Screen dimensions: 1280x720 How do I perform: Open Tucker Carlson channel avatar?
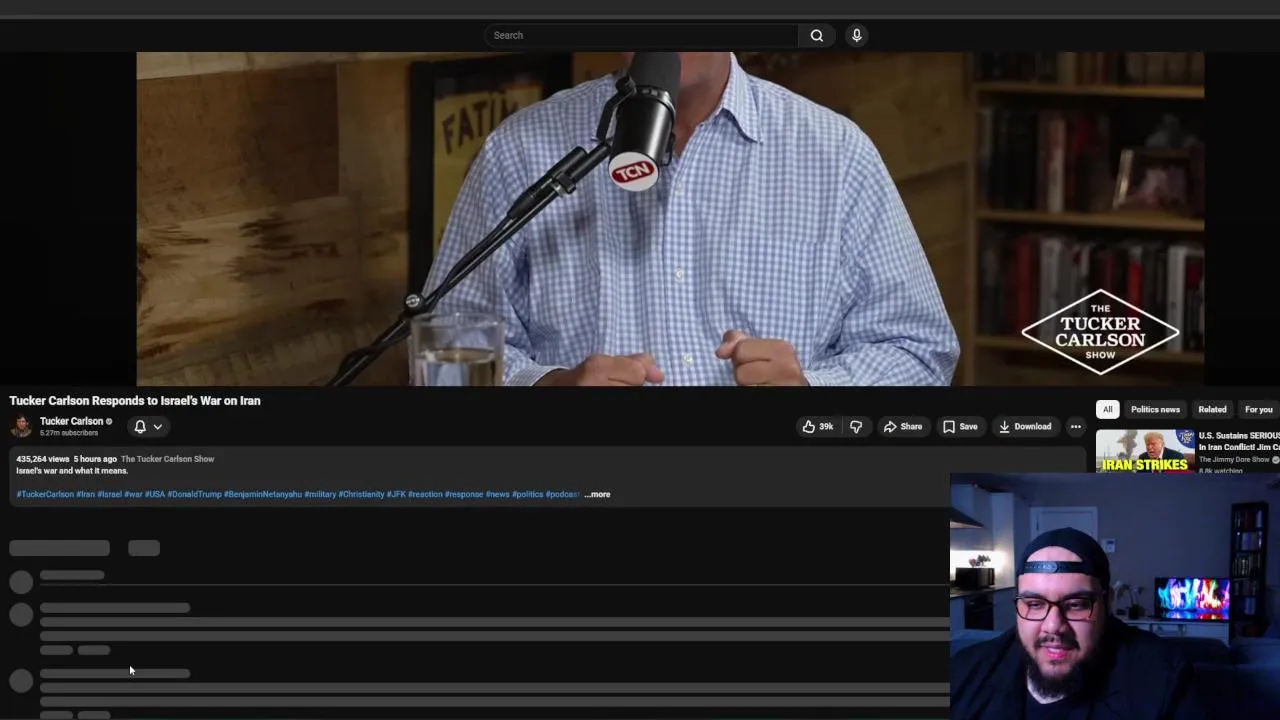(21, 426)
